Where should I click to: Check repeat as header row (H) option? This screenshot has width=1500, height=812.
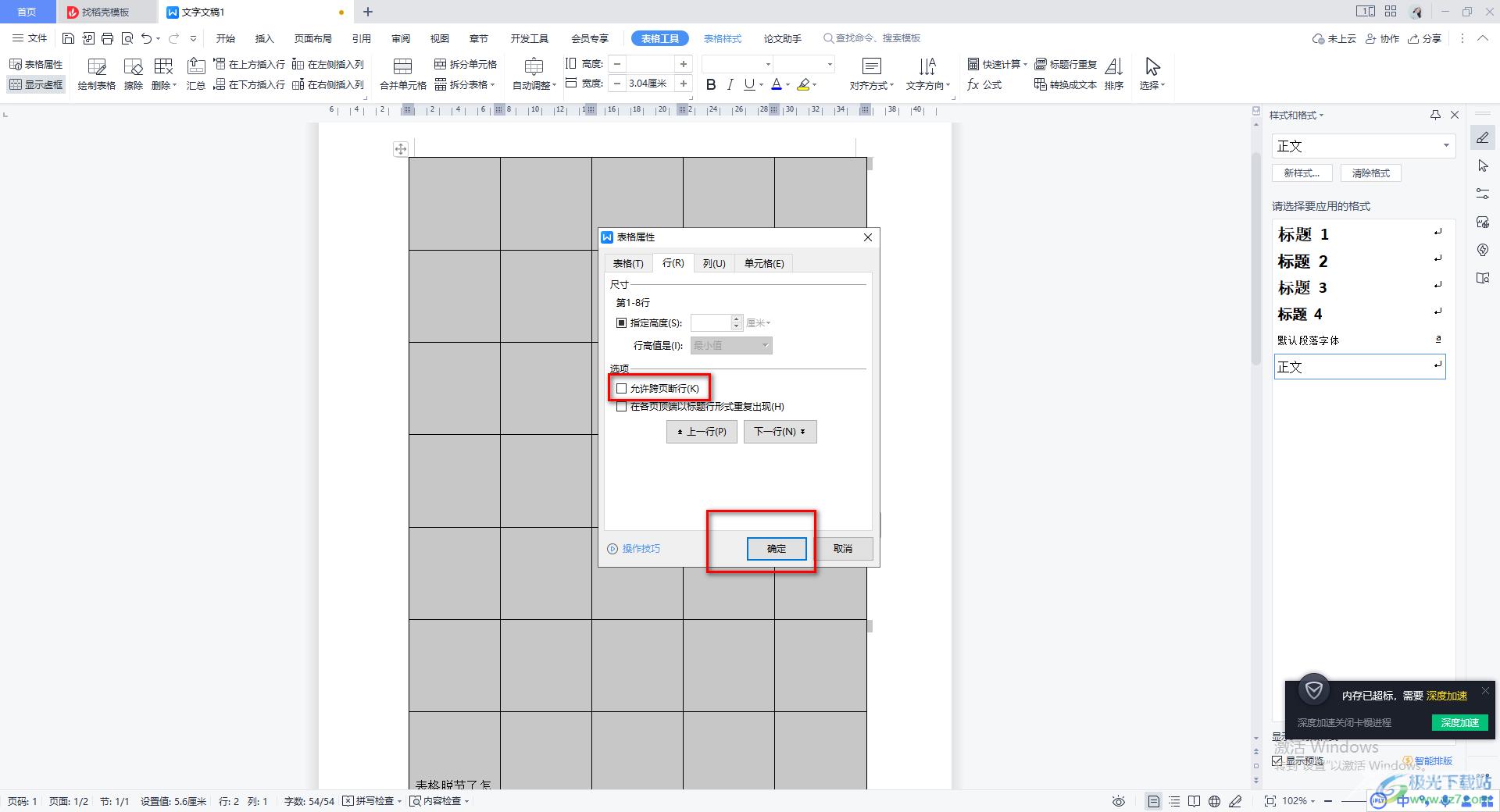(622, 406)
